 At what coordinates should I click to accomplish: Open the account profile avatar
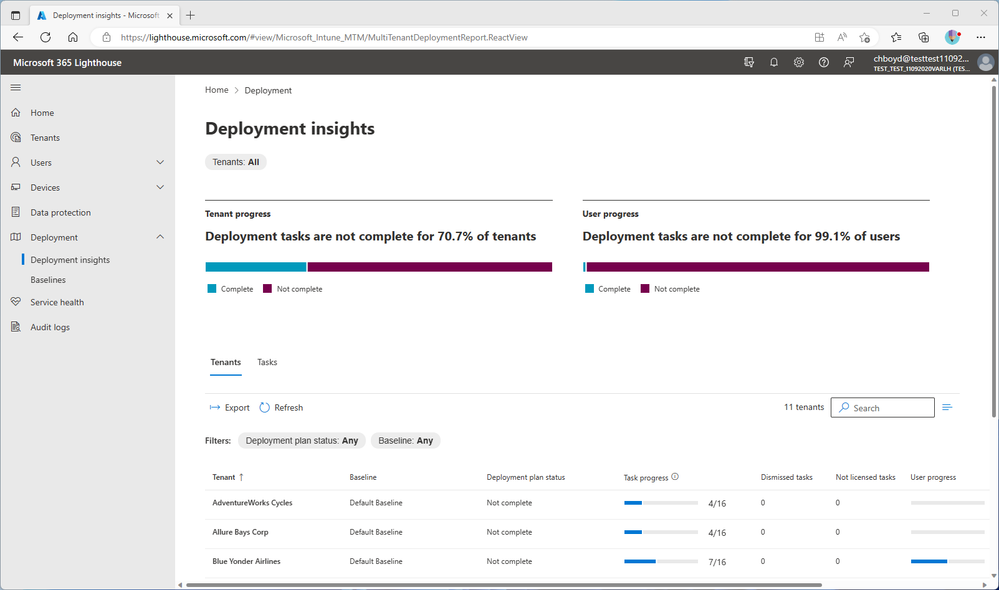point(985,62)
